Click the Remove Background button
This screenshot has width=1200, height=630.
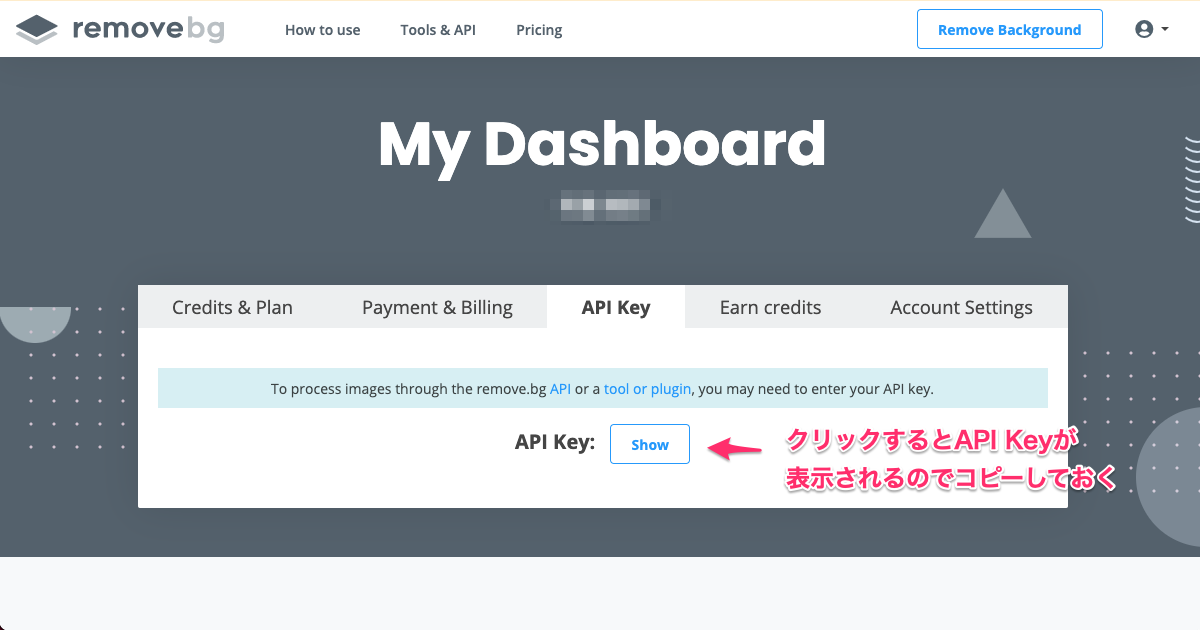click(x=1009, y=29)
